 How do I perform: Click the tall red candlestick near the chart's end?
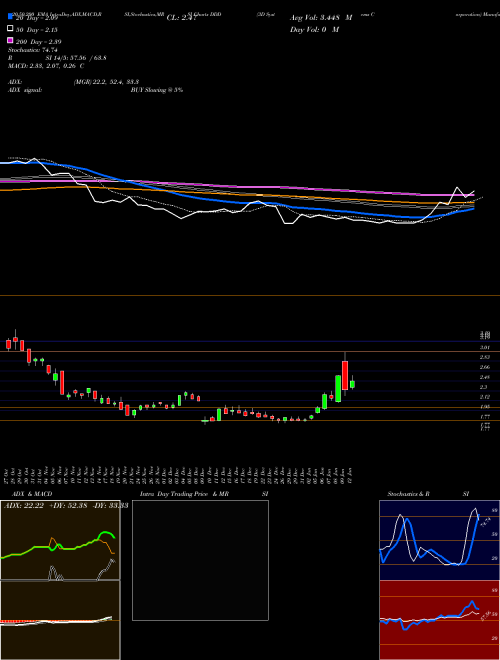345,374
